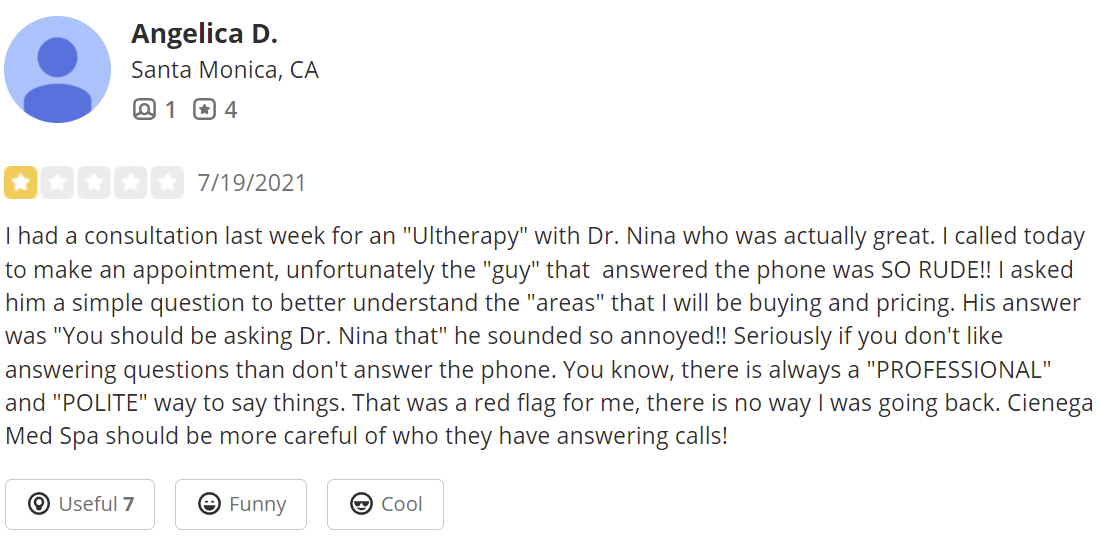Click the review text paragraph
This screenshot has height=540, width=1111.
point(549,336)
